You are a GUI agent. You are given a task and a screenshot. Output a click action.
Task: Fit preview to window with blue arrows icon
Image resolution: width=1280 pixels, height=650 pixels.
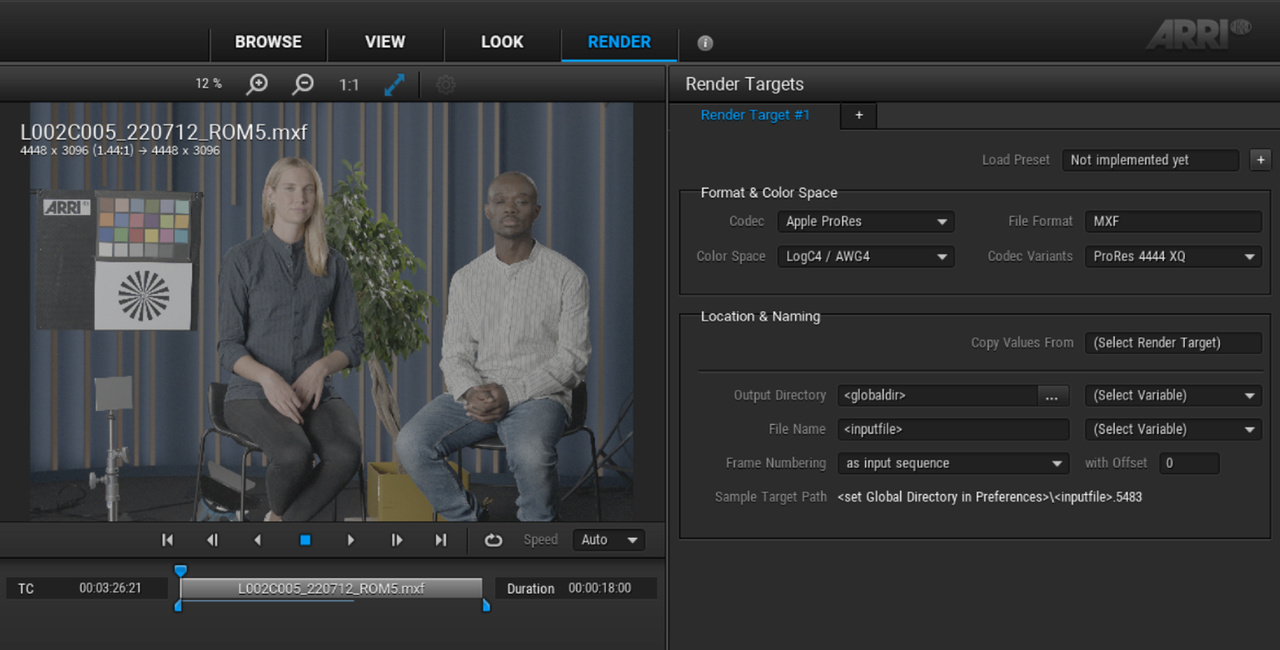pos(395,85)
